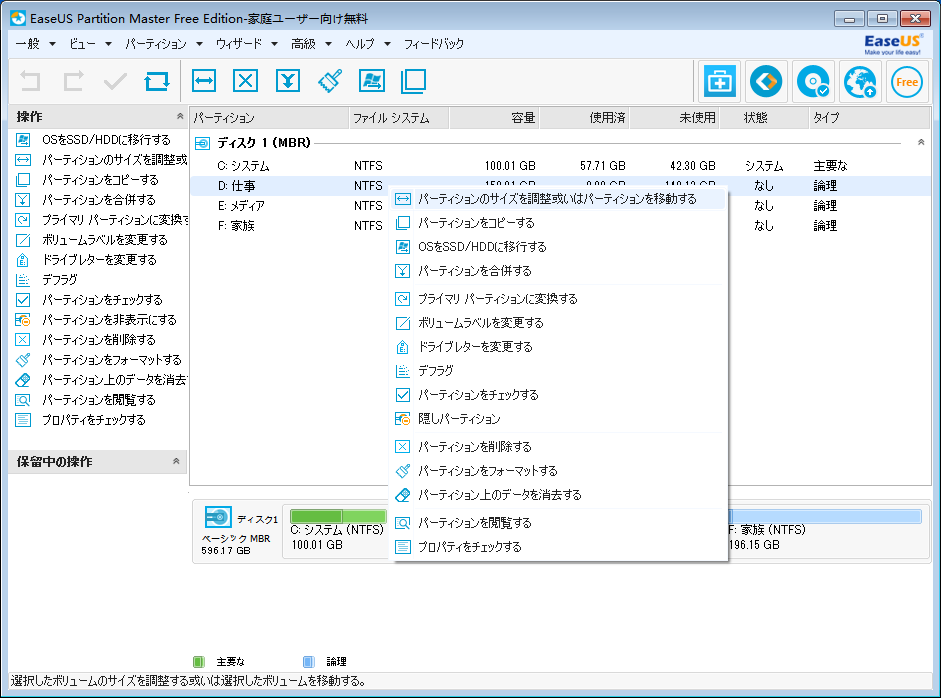Select the E: メディア row in partition list
The image size is (941, 698).
(290, 206)
